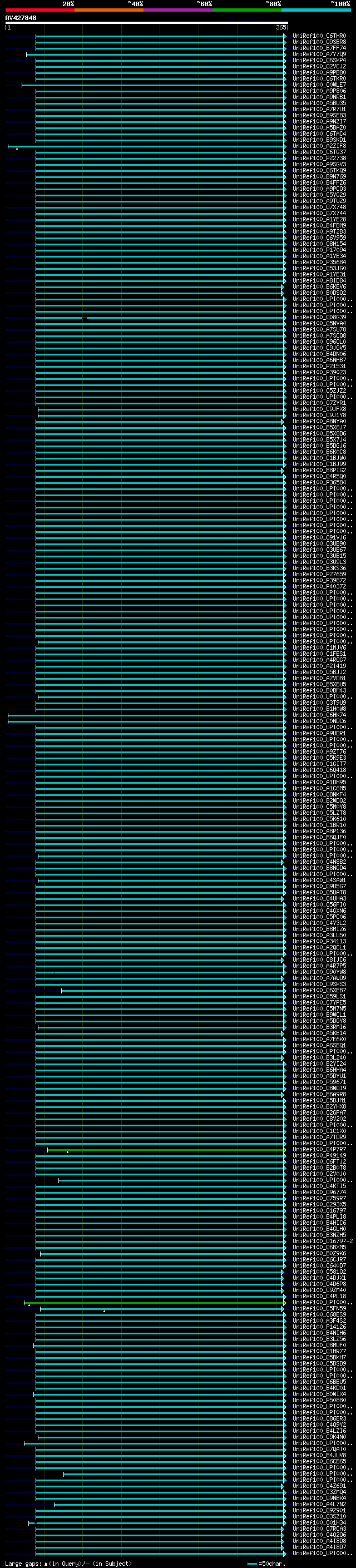Select hit UniRef100_Q6Q418
Viewport: 356px width, 1568px height.
319,770
